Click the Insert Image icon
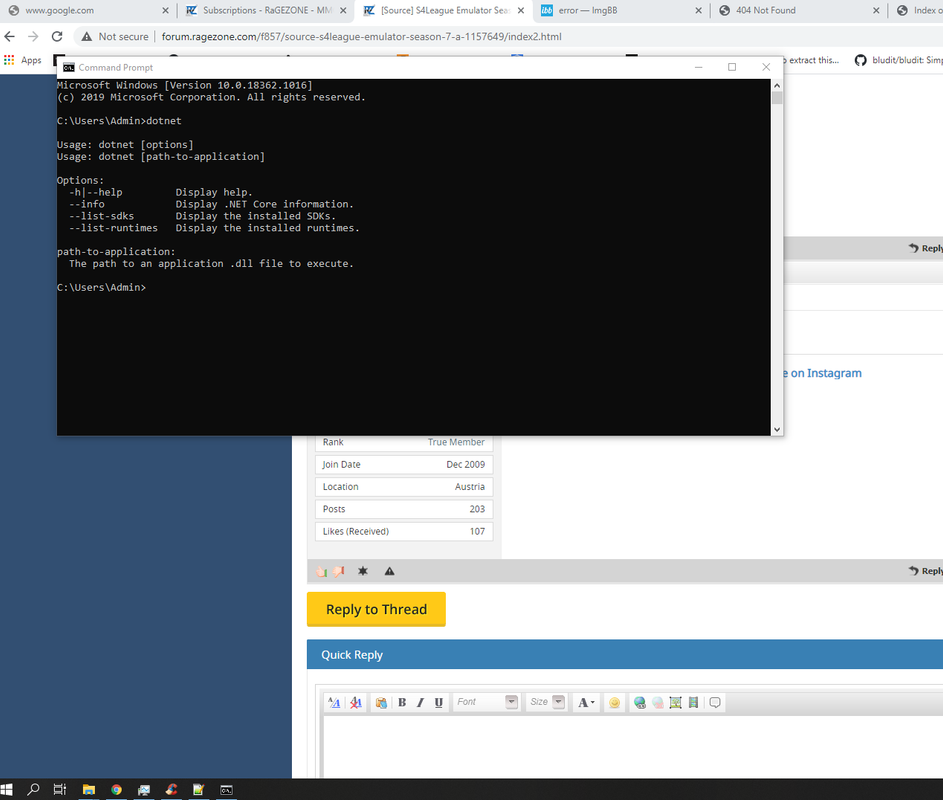The image size is (943, 800). [675, 702]
